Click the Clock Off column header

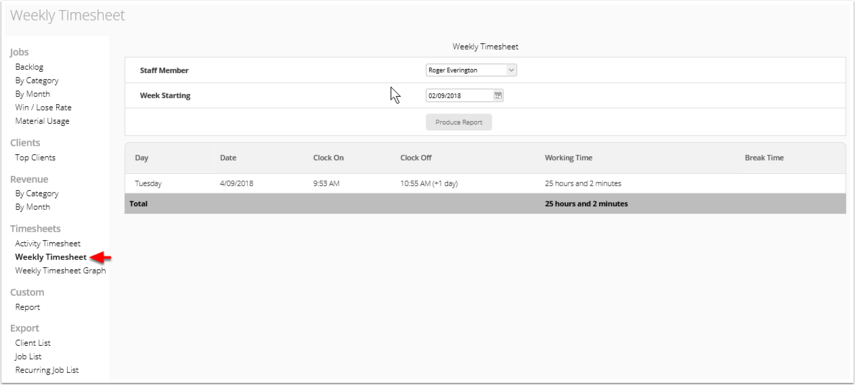click(416, 158)
